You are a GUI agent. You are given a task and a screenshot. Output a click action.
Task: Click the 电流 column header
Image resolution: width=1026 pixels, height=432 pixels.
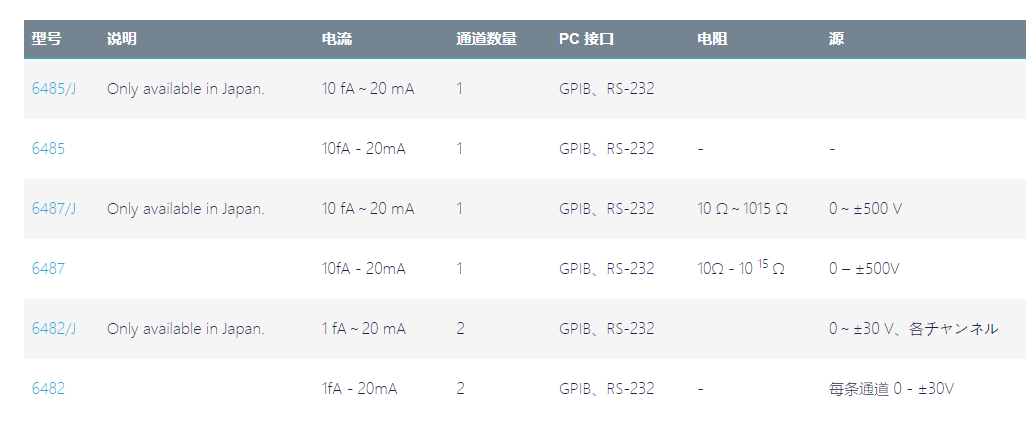pyautogui.click(x=337, y=39)
